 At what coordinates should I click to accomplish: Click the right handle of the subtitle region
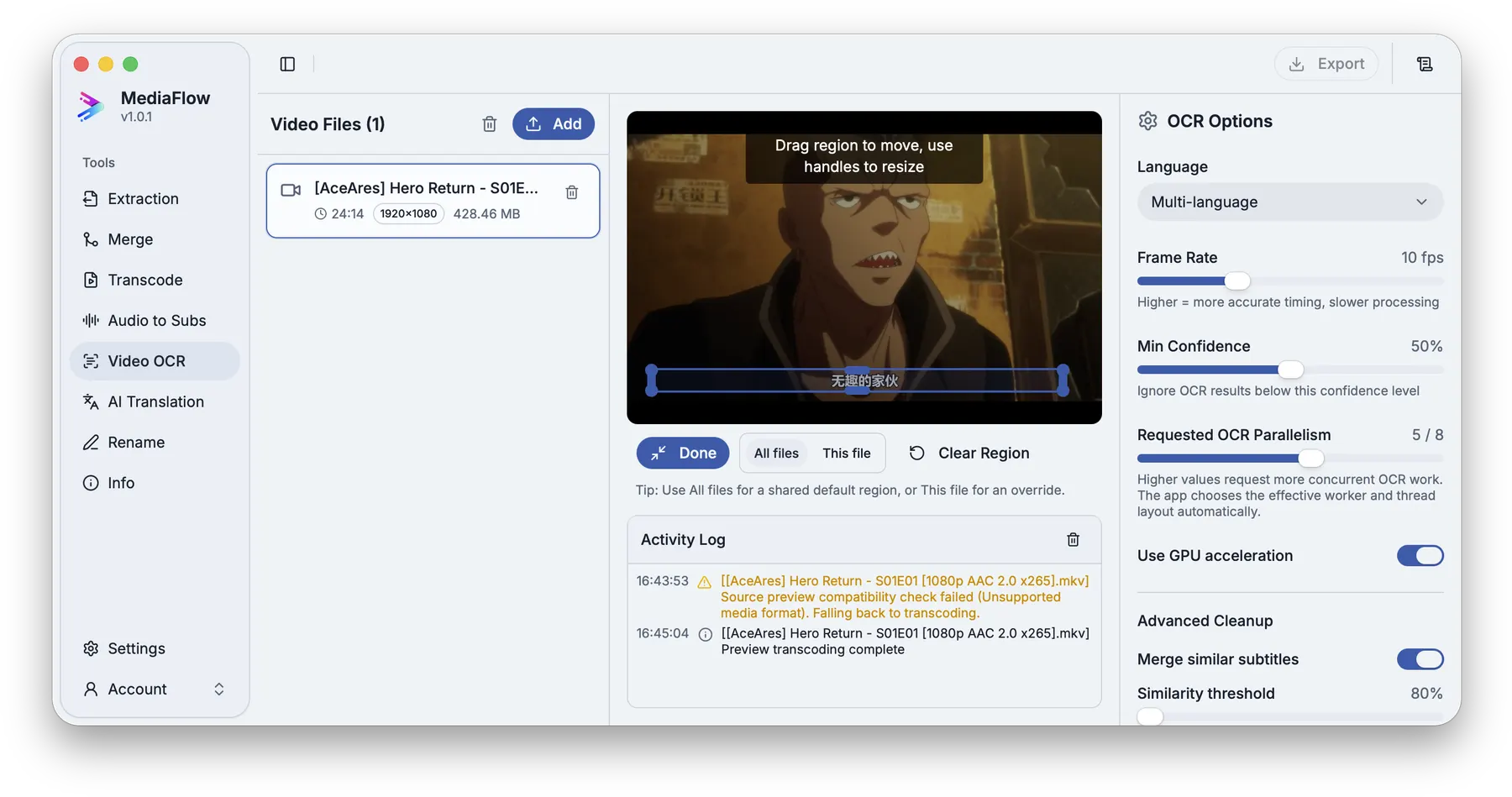point(1063,380)
